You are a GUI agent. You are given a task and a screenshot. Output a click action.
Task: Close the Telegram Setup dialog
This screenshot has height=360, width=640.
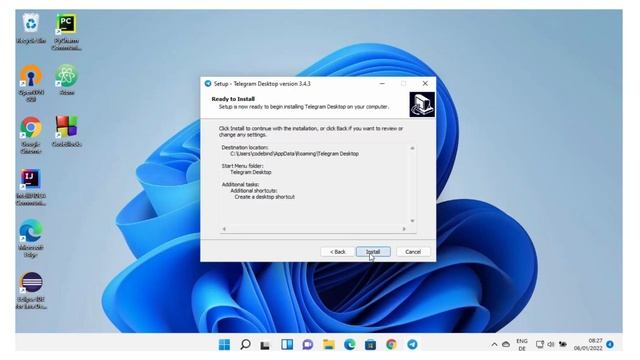(x=425, y=83)
